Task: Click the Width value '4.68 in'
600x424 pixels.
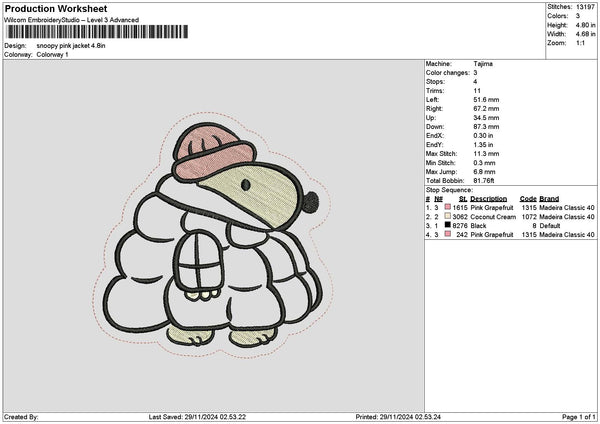Action: [x=585, y=34]
